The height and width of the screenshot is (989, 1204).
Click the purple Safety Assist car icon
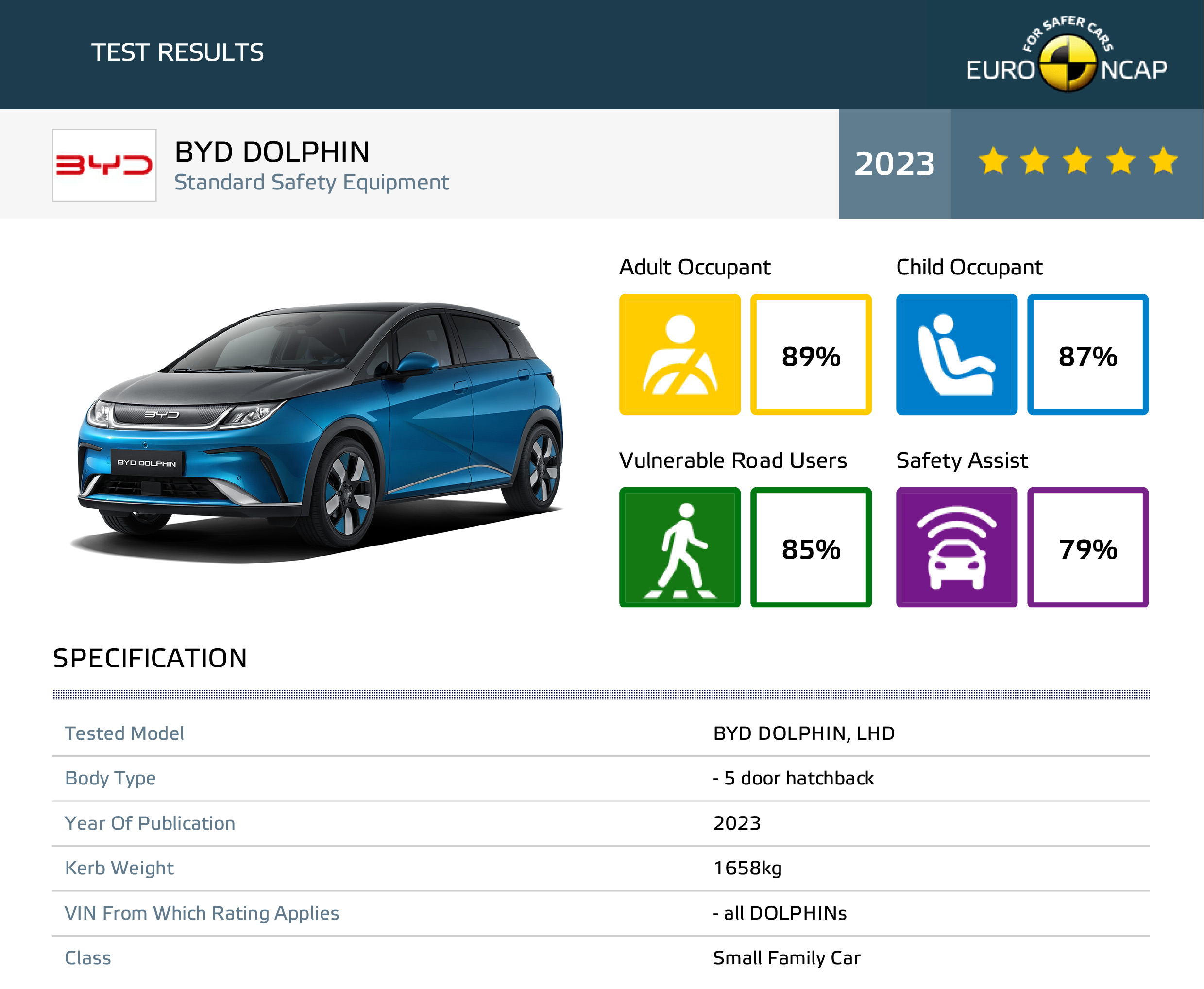coord(956,547)
